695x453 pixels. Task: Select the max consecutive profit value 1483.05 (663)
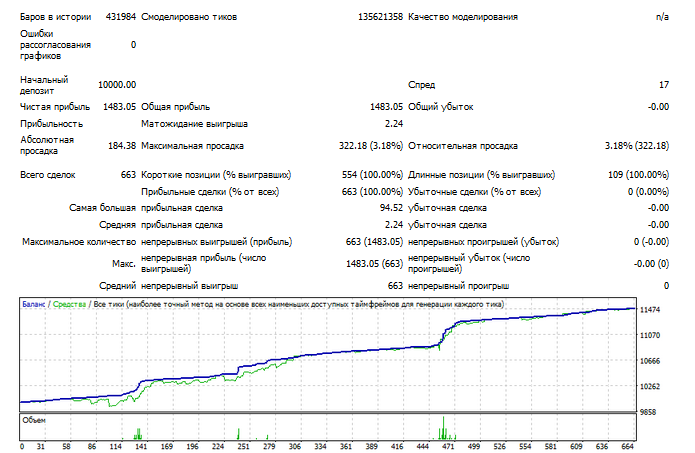[x=375, y=264]
